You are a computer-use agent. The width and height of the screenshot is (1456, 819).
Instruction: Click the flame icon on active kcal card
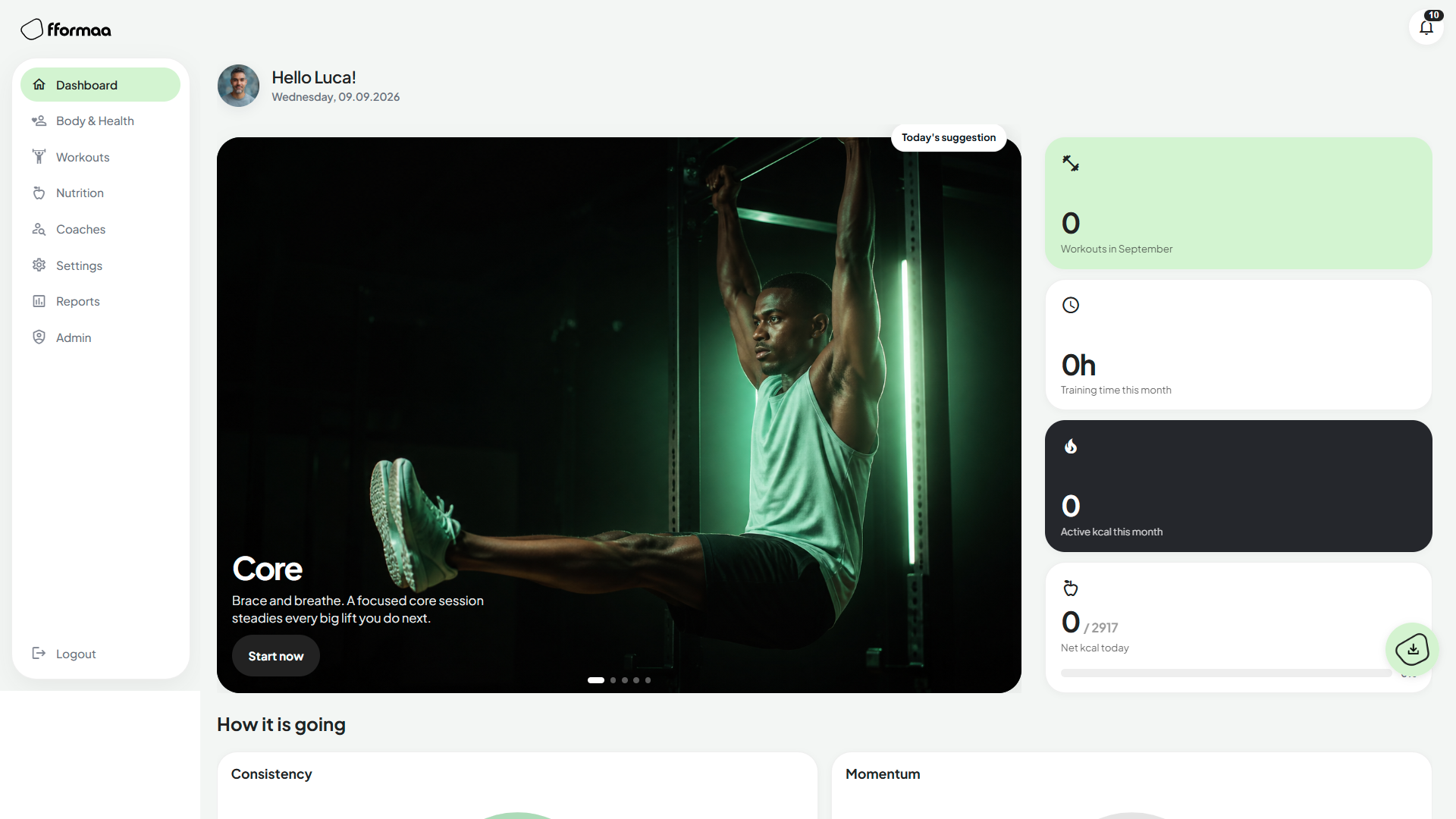1071,446
